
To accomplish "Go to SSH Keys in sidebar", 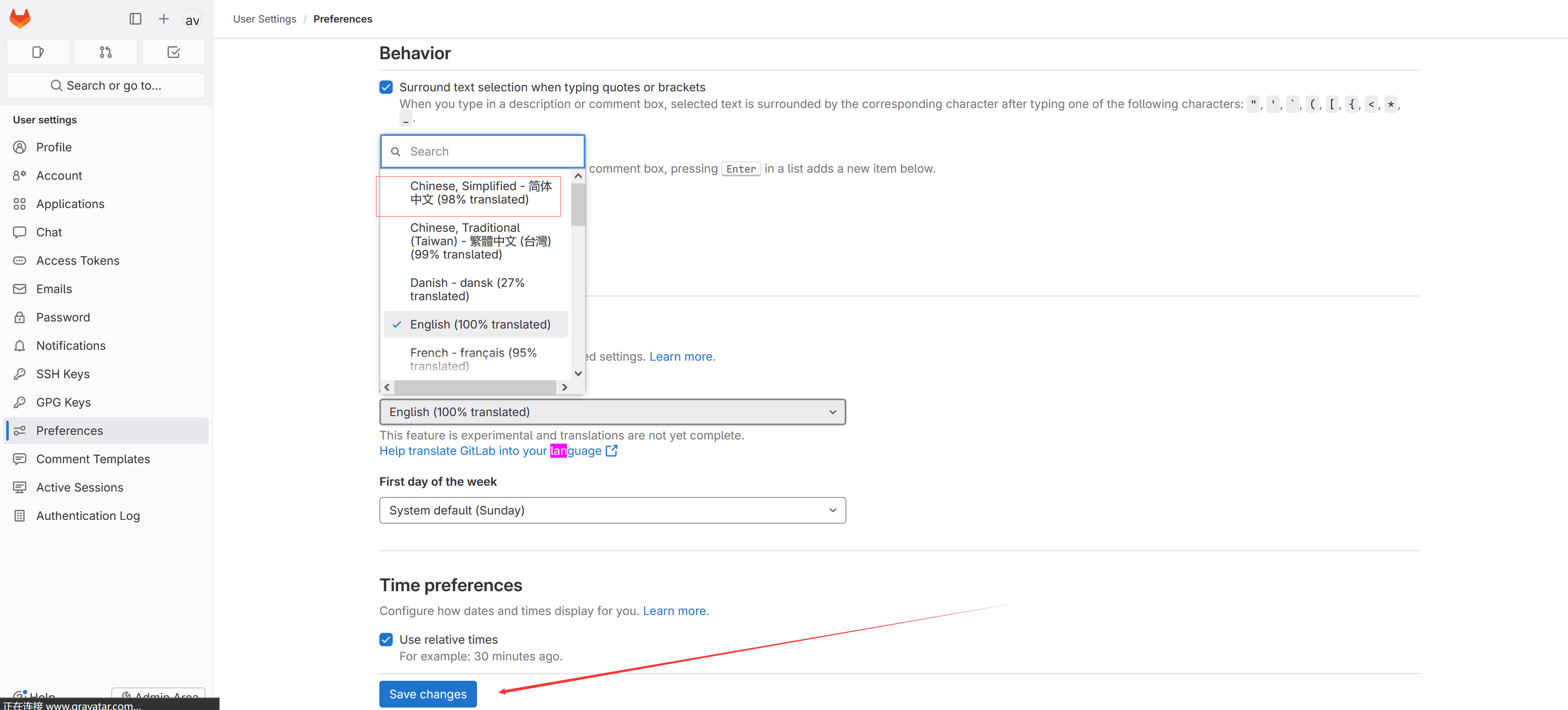I will click(x=63, y=374).
